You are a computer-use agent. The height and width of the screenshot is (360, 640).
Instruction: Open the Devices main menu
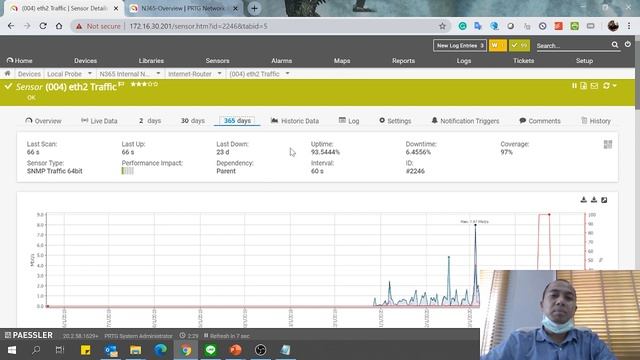85,60
